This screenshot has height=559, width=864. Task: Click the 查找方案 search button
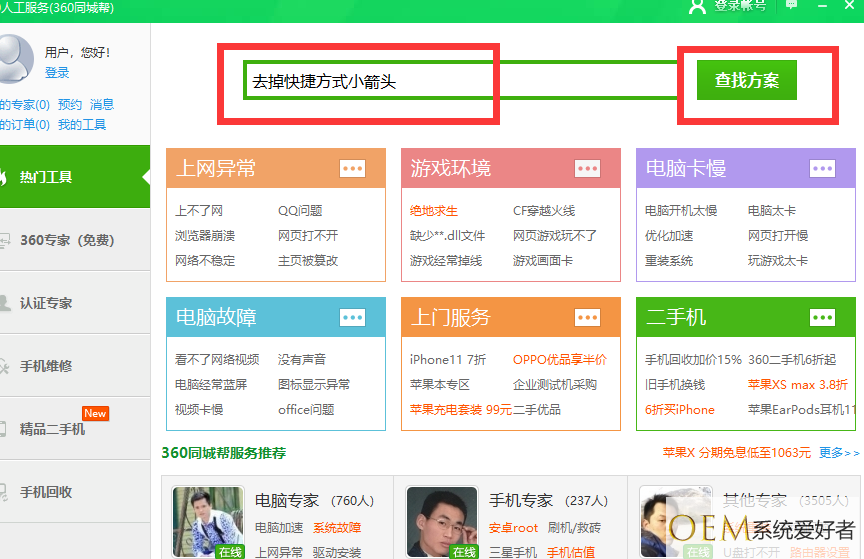pyautogui.click(x=746, y=81)
